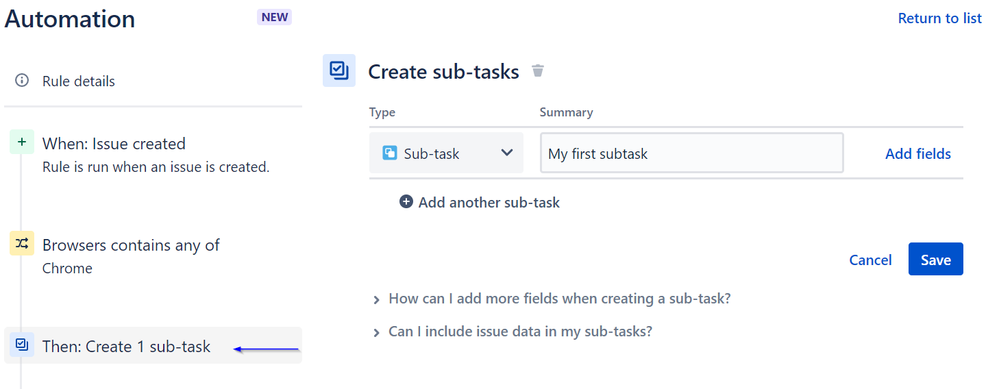
Task: Click the large Create sub-tasks header icon
Action: tap(339, 70)
